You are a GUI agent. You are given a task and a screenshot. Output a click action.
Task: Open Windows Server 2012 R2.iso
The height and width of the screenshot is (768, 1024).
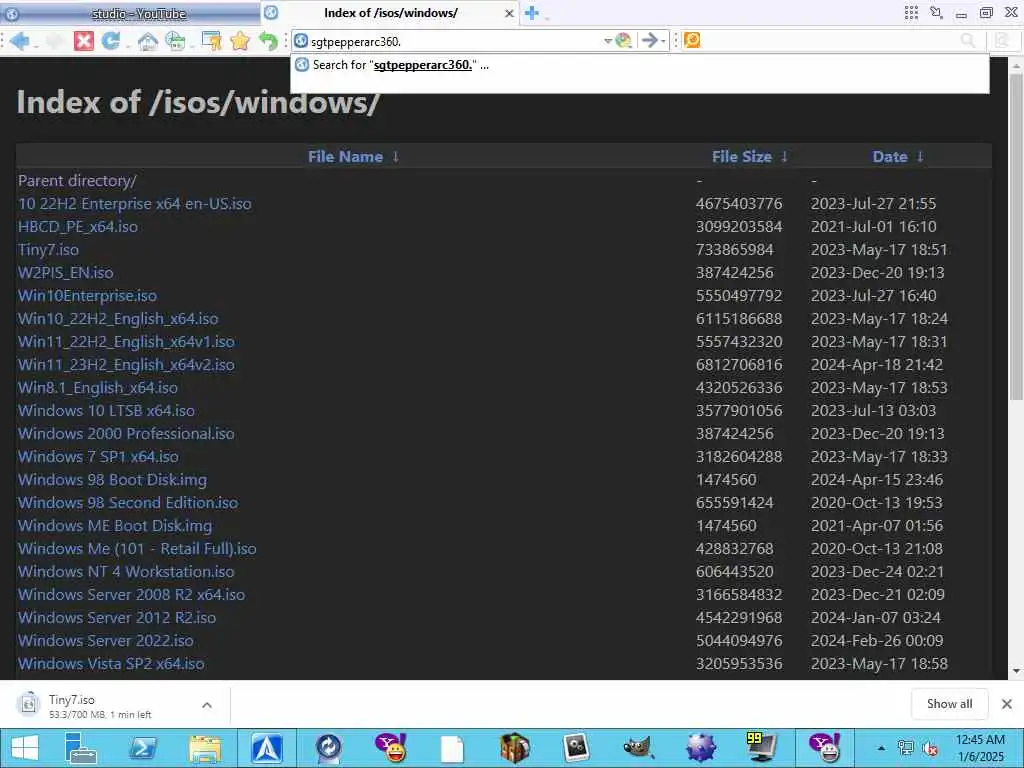[117, 617]
